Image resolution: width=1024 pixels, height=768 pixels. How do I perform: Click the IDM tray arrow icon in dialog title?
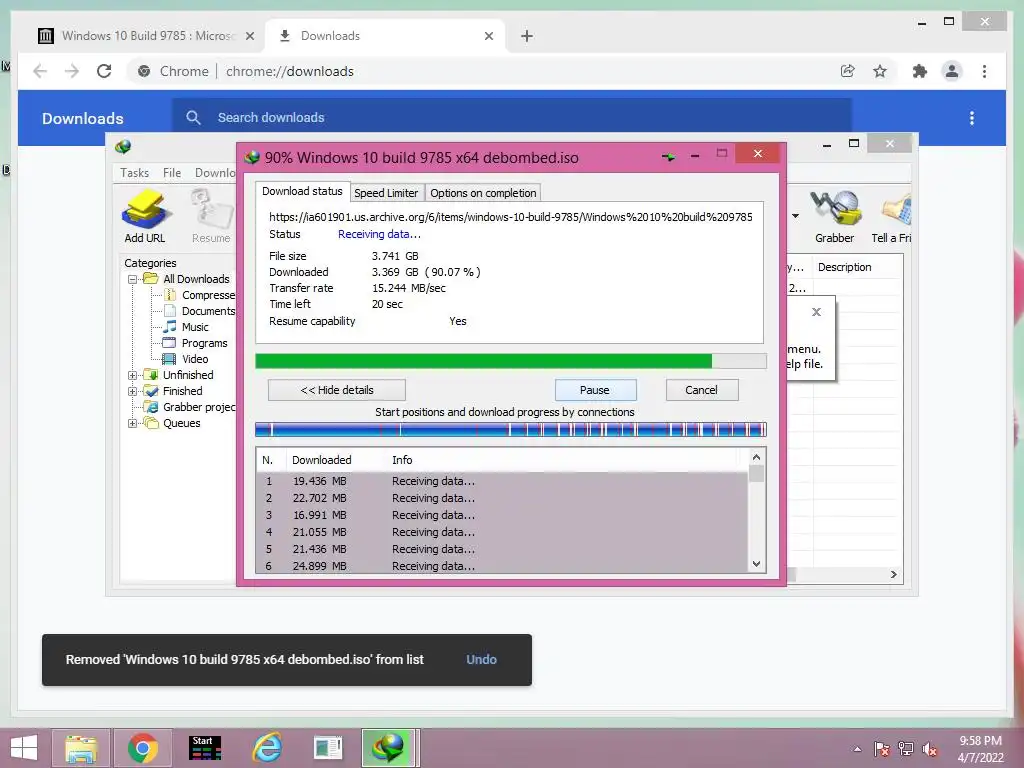(669, 157)
